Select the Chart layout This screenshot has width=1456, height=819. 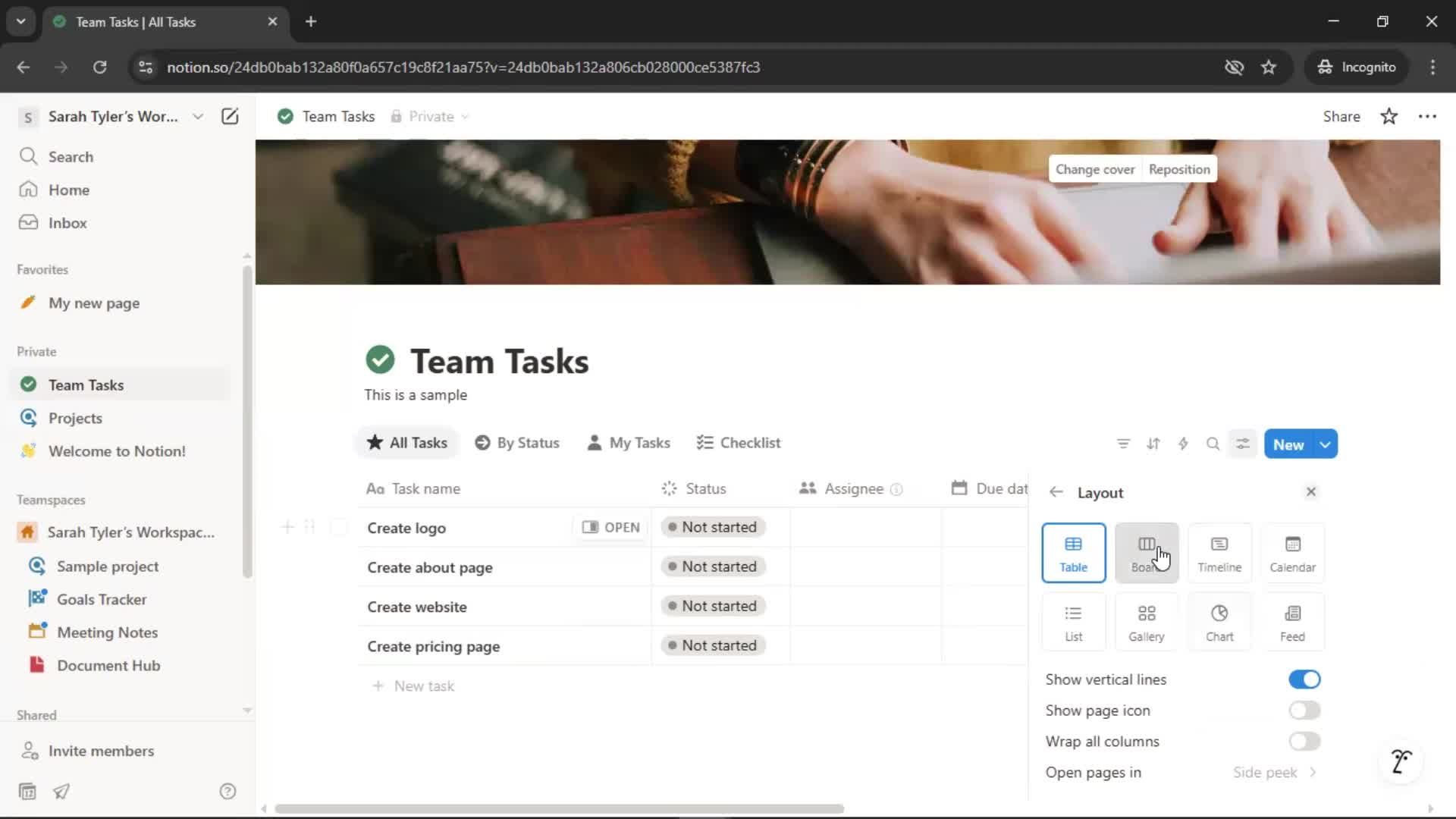coord(1219,623)
